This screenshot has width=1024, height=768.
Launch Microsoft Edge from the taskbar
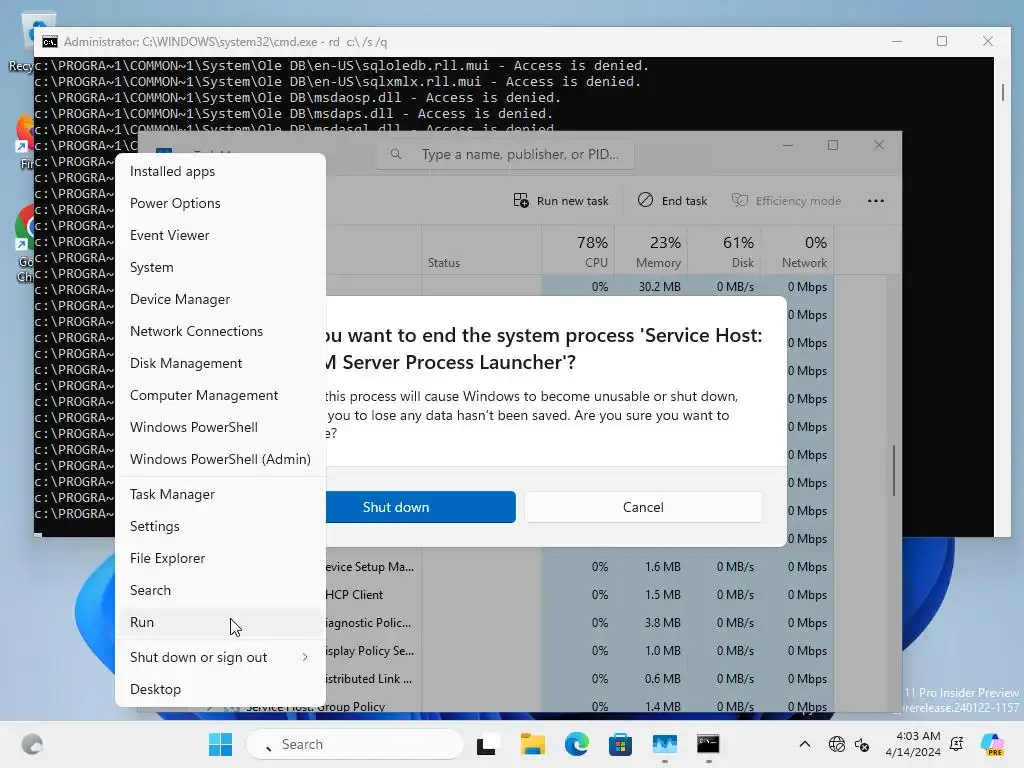pos(576,744)
